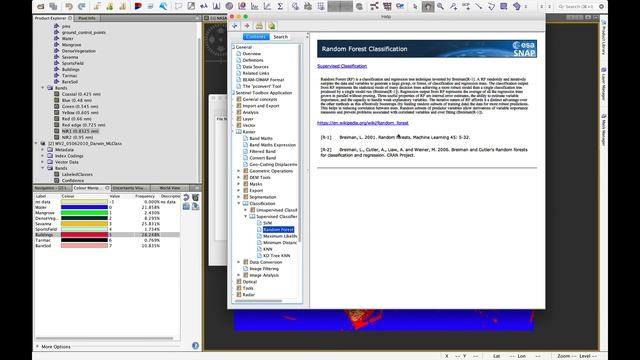Select the Tarmac row in colour table
The height and width of the screenshot is (360, 640).
(x=107, y=240)
